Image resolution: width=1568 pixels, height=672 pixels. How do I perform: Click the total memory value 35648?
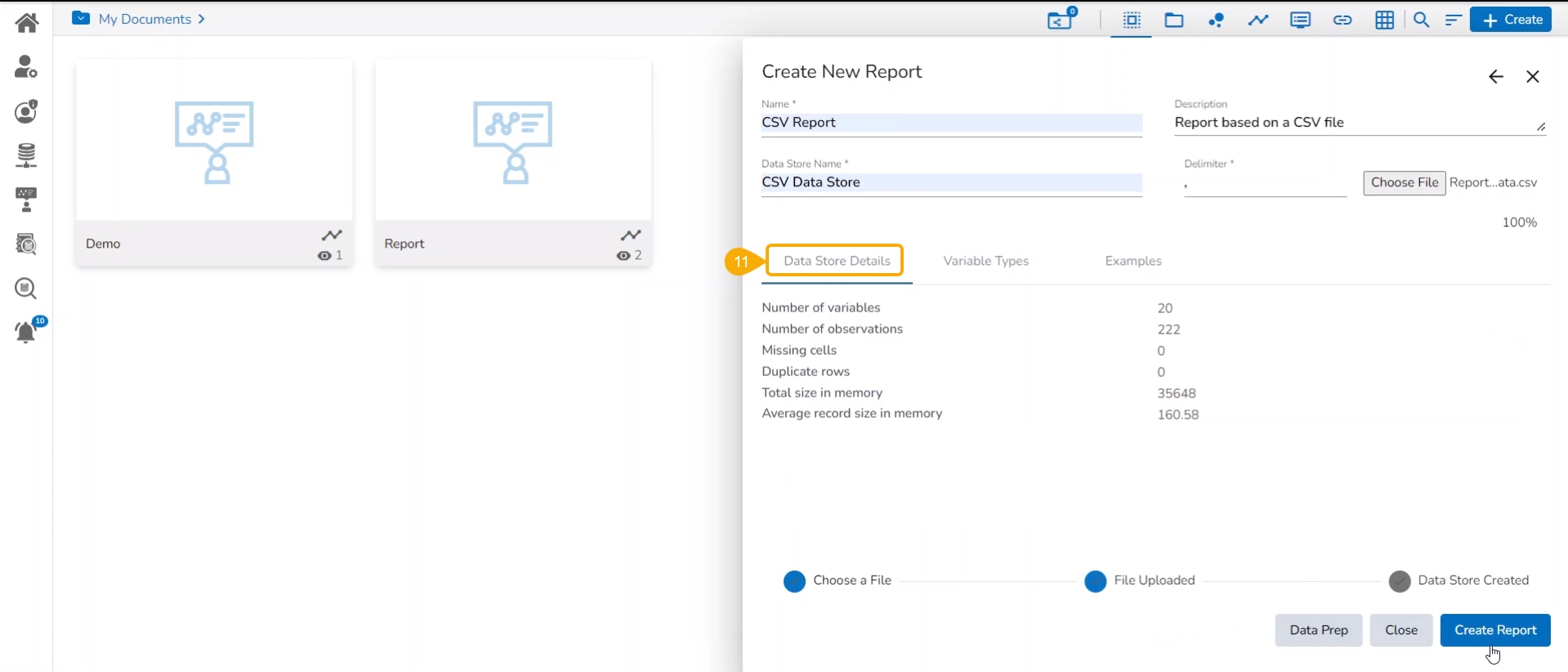[1177, 393]
